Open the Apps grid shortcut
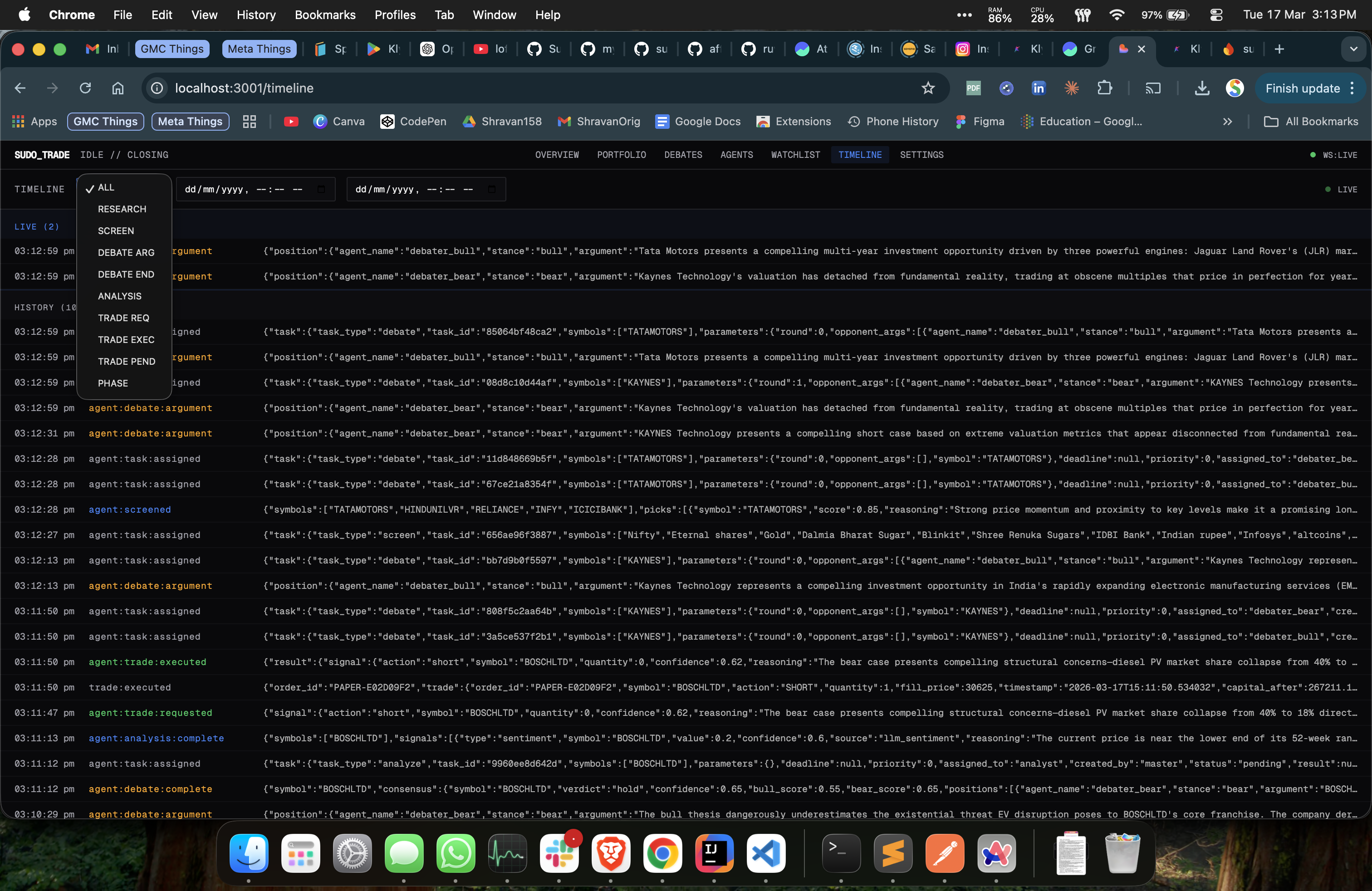Viewport: 1372px width, 891px height. pos(34,122)
